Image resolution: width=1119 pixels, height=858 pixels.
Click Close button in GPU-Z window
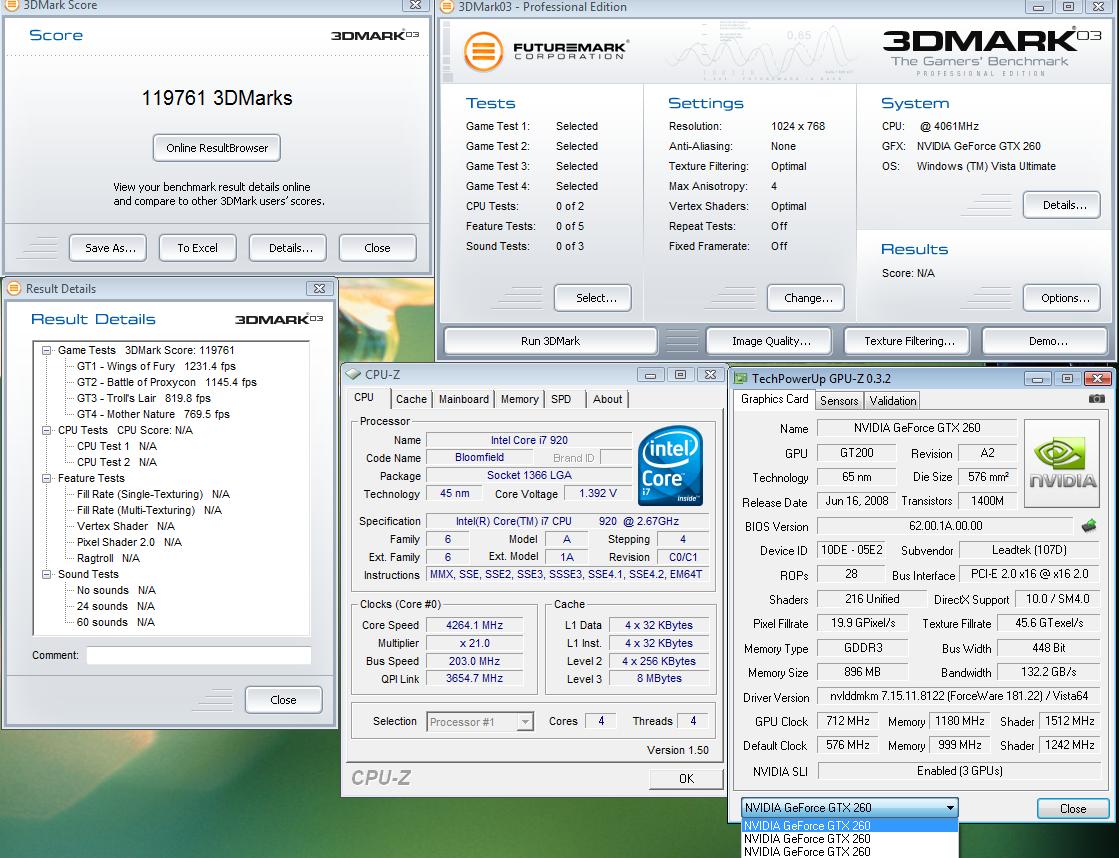coord(1073,808)
